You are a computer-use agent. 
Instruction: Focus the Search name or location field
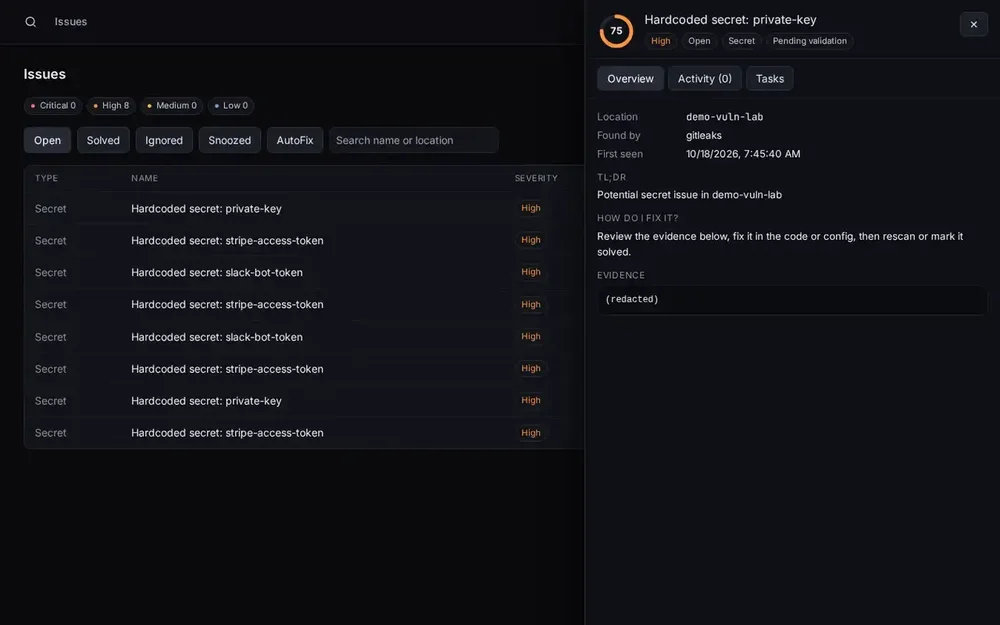pyautogui.click(x=413, y=140)
